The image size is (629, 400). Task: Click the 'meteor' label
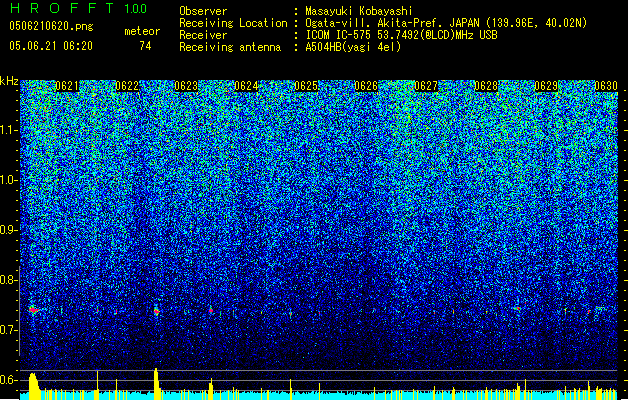(x=142, y=31)
